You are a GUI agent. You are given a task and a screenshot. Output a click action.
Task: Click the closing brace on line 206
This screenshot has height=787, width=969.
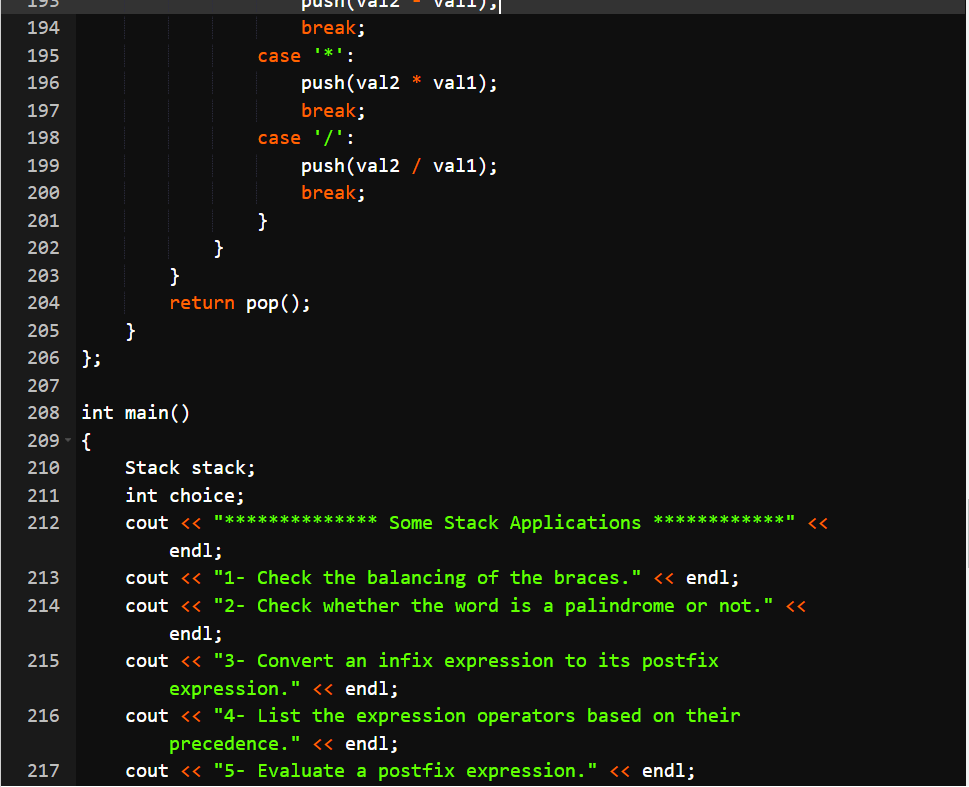click(86, 357)
